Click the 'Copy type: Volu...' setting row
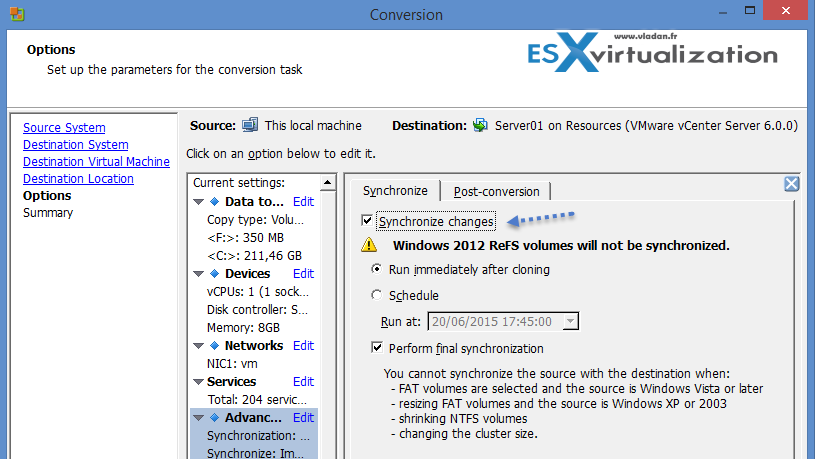This screenshot has height=459, width=815. pos(255,219)
